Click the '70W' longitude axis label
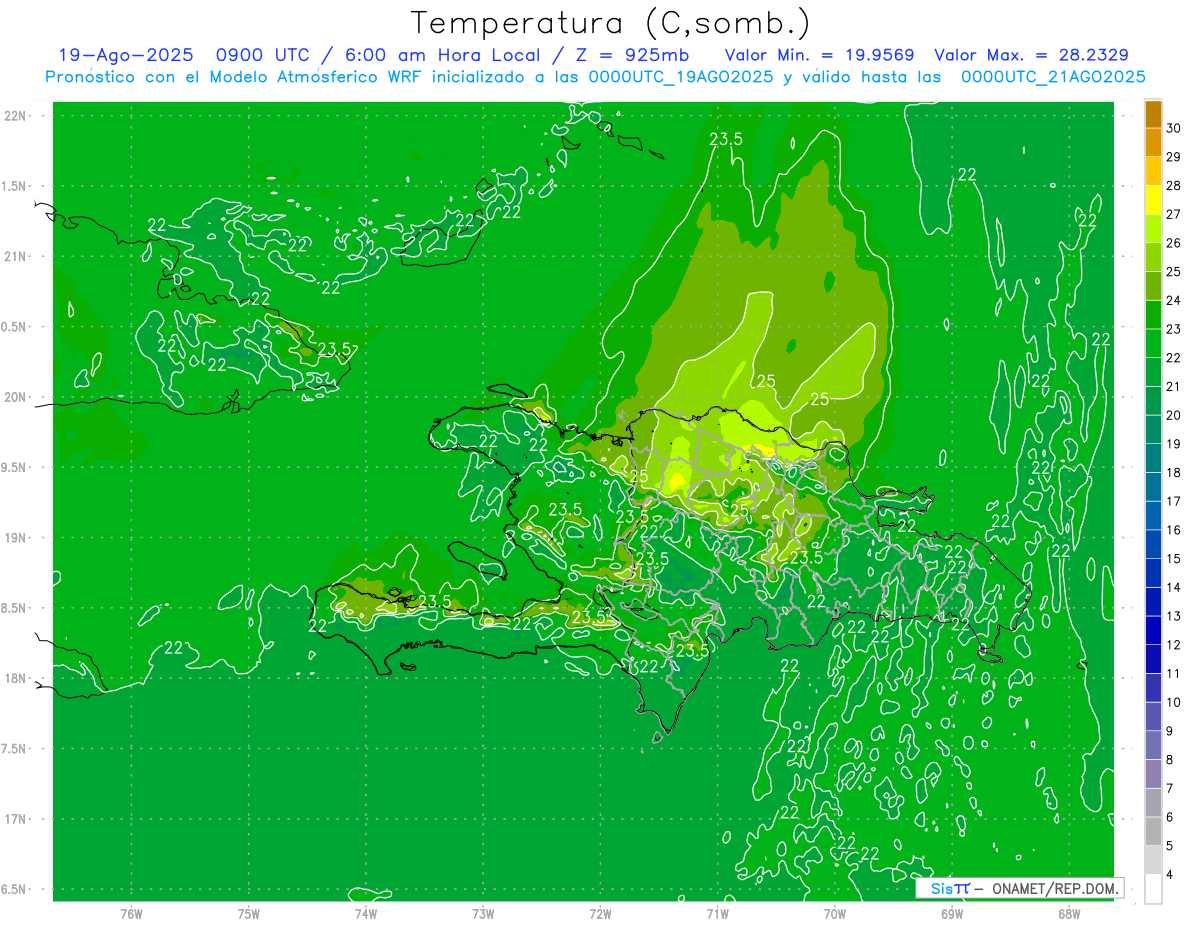 (834, 913)
